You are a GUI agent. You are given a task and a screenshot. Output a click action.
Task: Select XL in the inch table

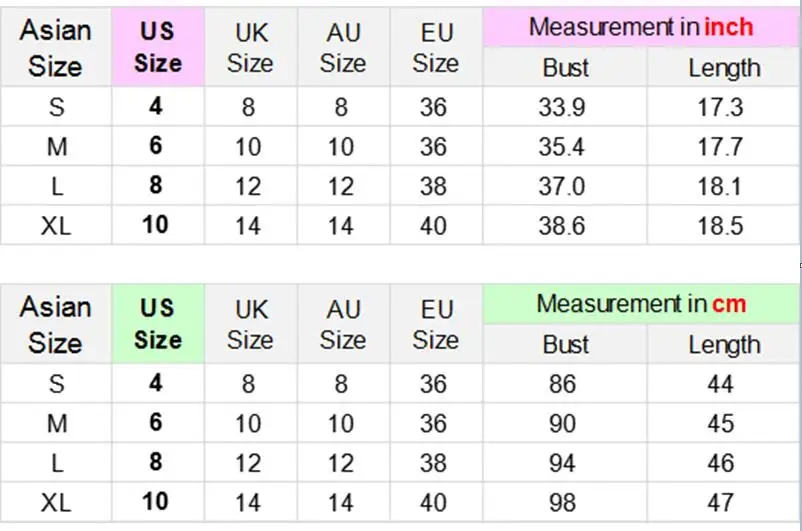tap(56, 226)
